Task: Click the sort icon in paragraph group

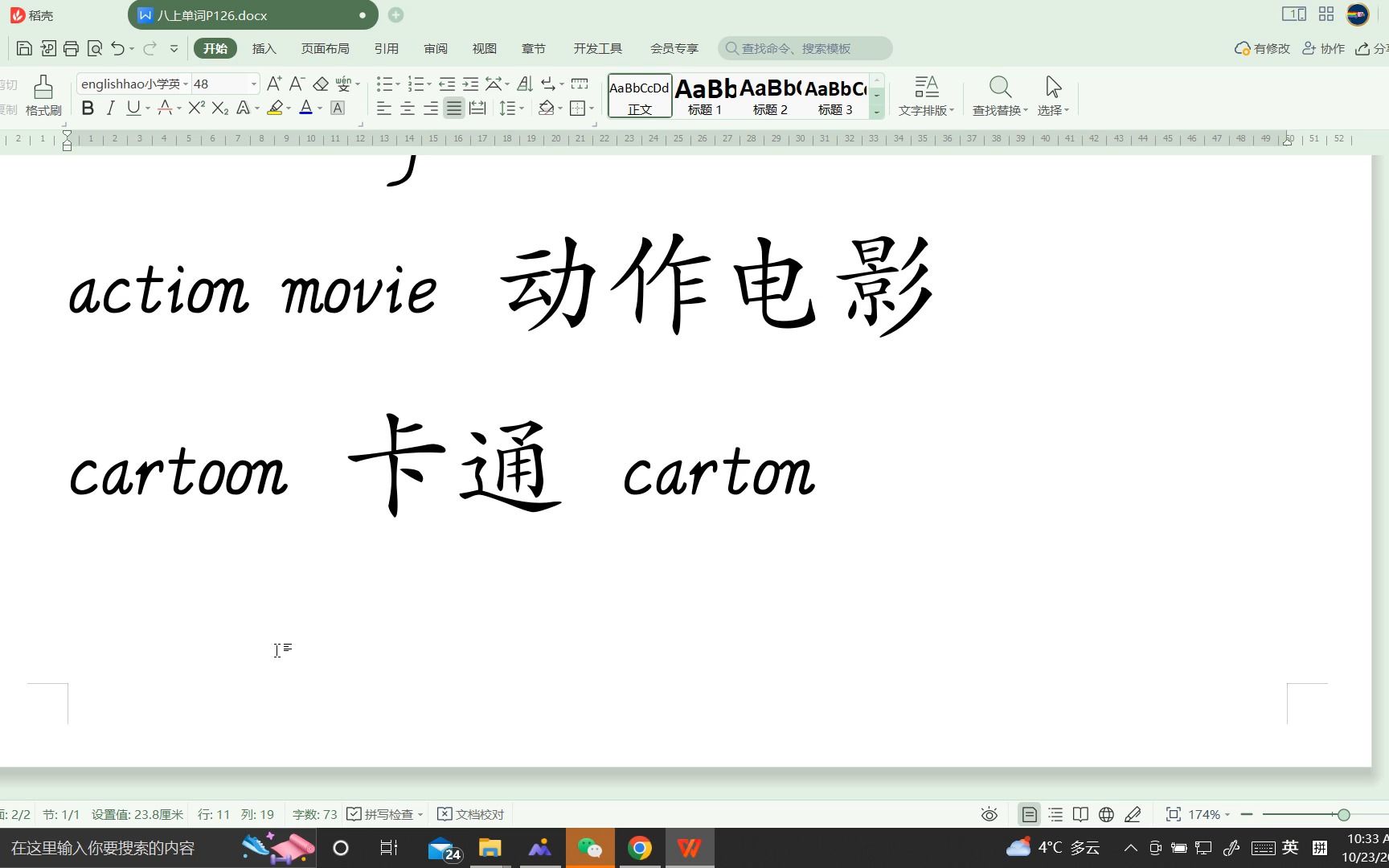Action: pos(525,84)
